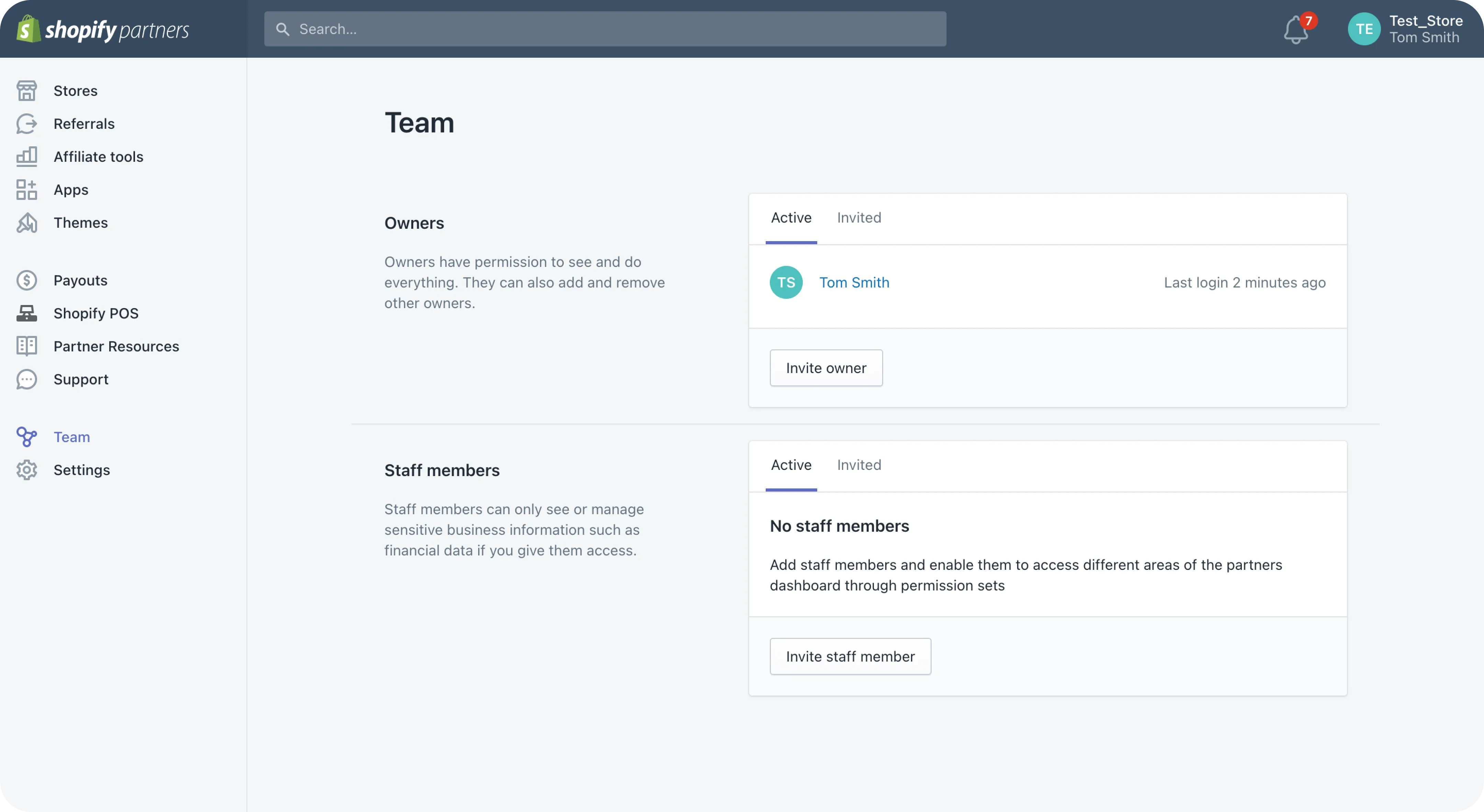Click the Invite owner button
Viewport: 1484px width, 812px height.
tap(825, 368)
